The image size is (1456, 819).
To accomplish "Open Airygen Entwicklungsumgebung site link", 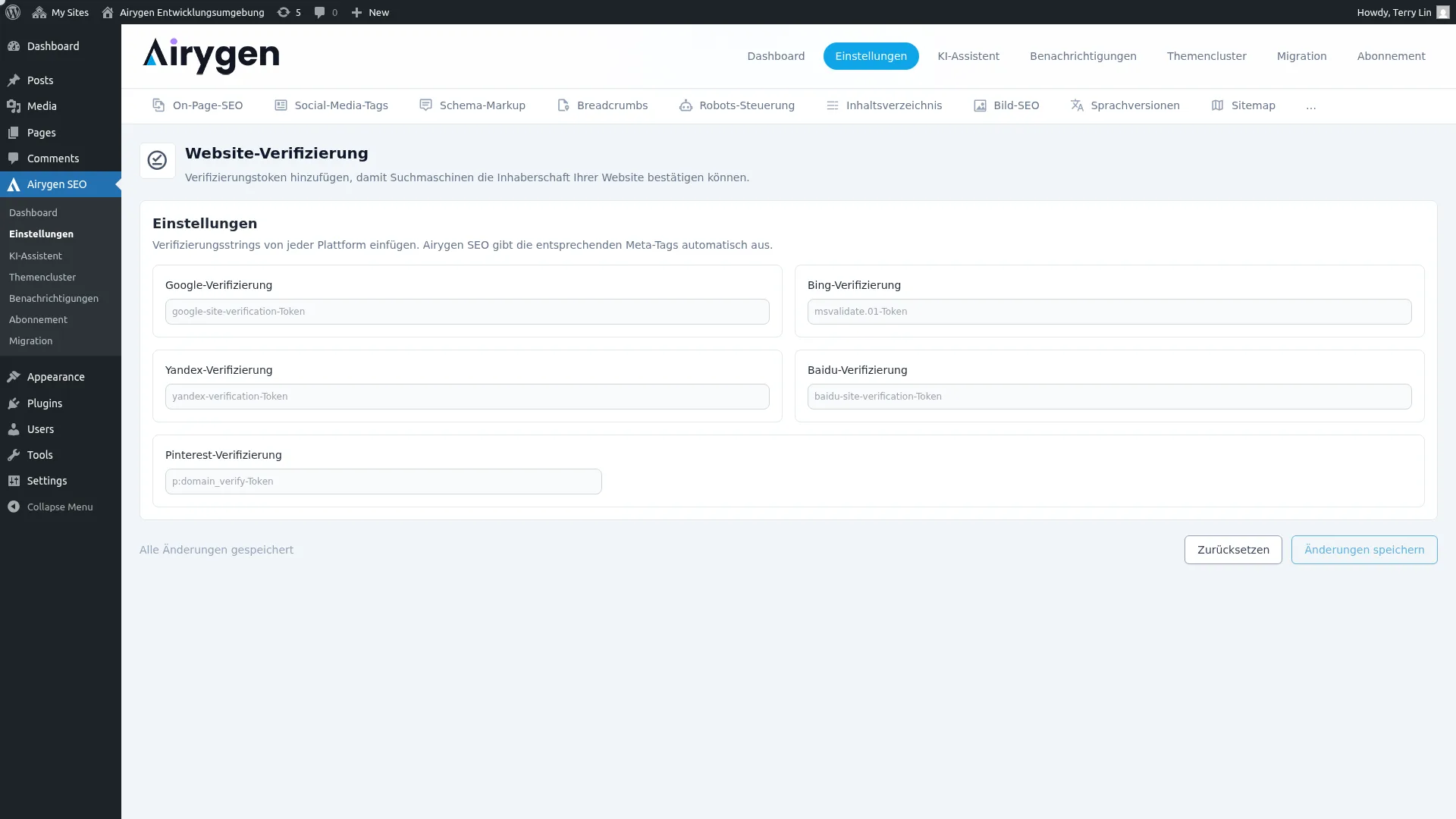I will [183, 12].
